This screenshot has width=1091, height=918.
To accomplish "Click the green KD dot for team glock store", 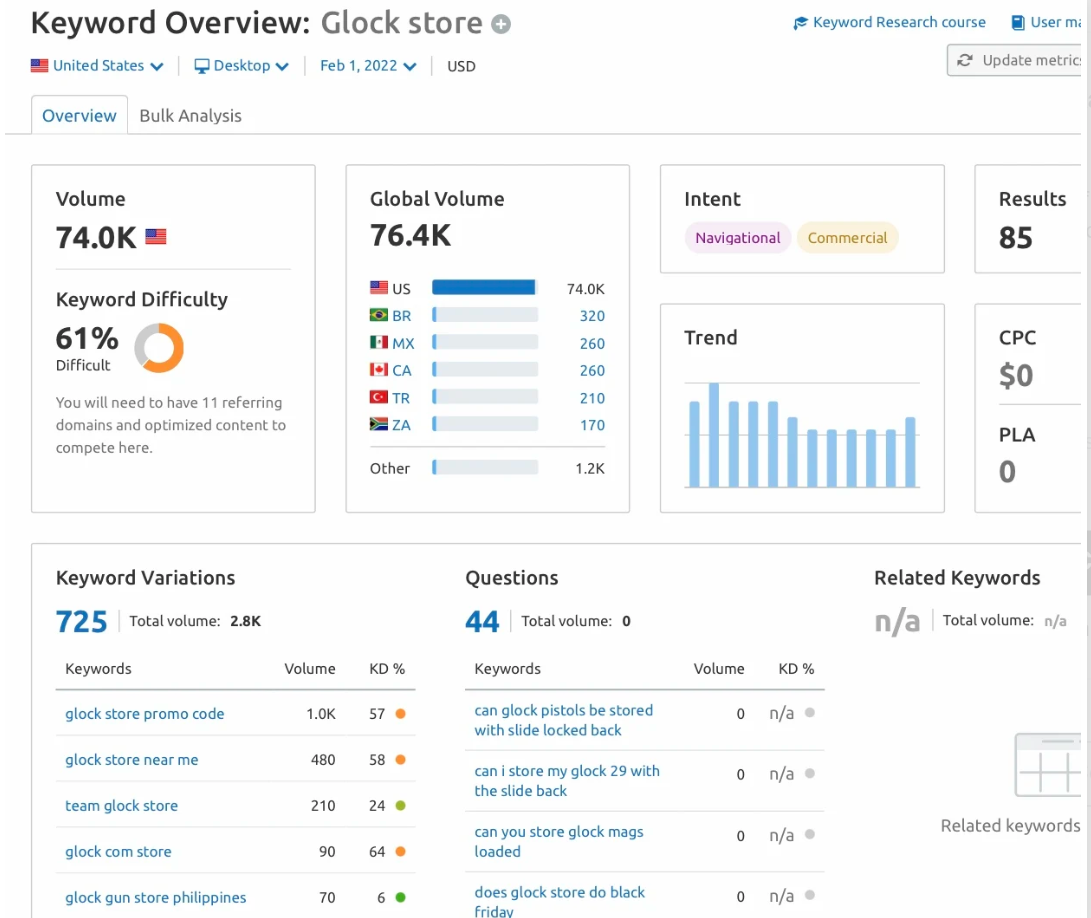I will click(401, 805).
